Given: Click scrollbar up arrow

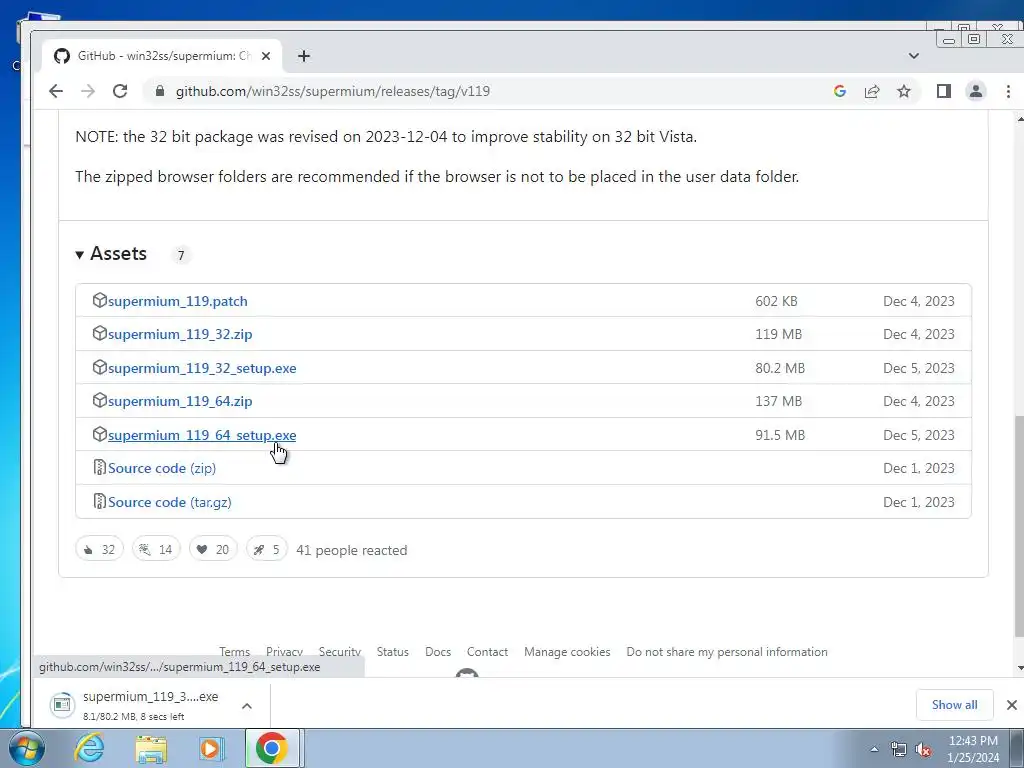Looking at the screenshot, I should coord(1019,118).
